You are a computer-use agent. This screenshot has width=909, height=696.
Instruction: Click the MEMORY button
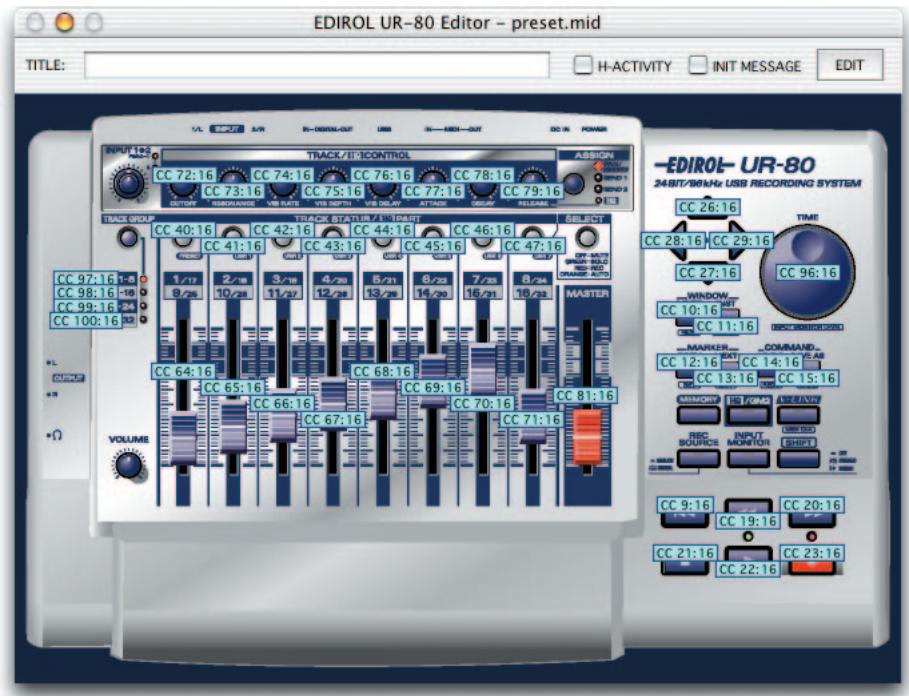[698, 415]
